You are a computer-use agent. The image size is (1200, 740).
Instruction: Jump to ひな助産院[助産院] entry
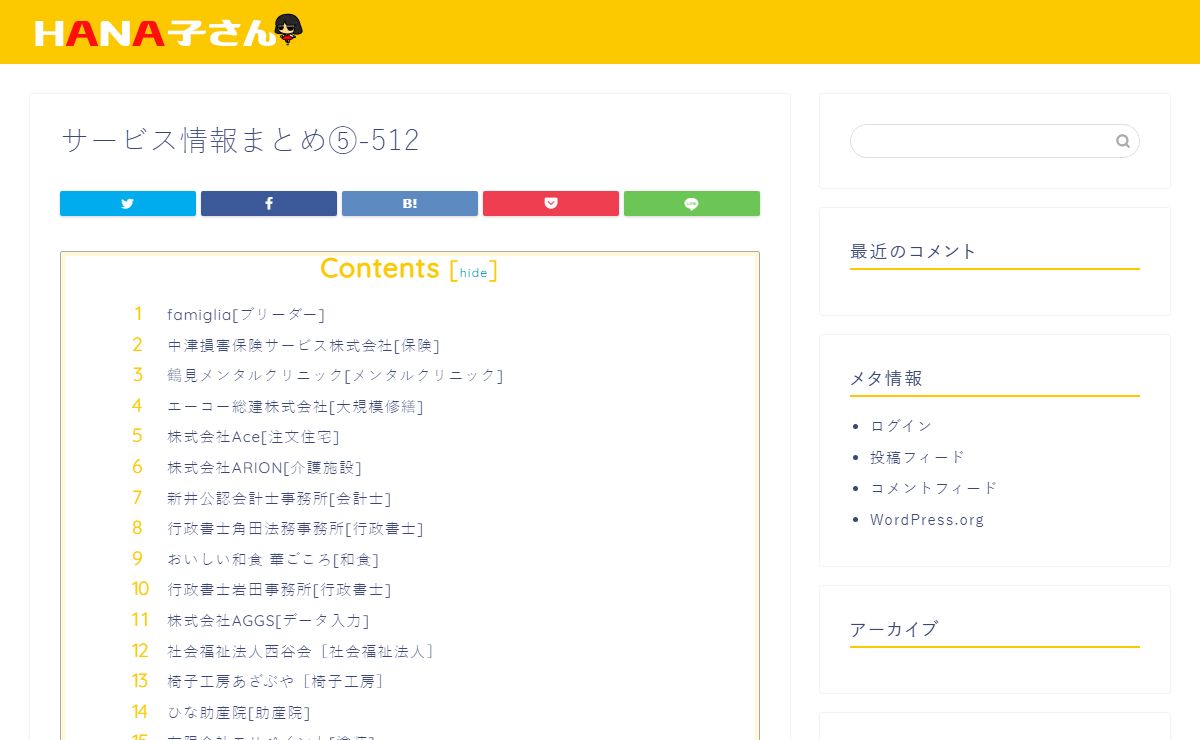[239, 712]
